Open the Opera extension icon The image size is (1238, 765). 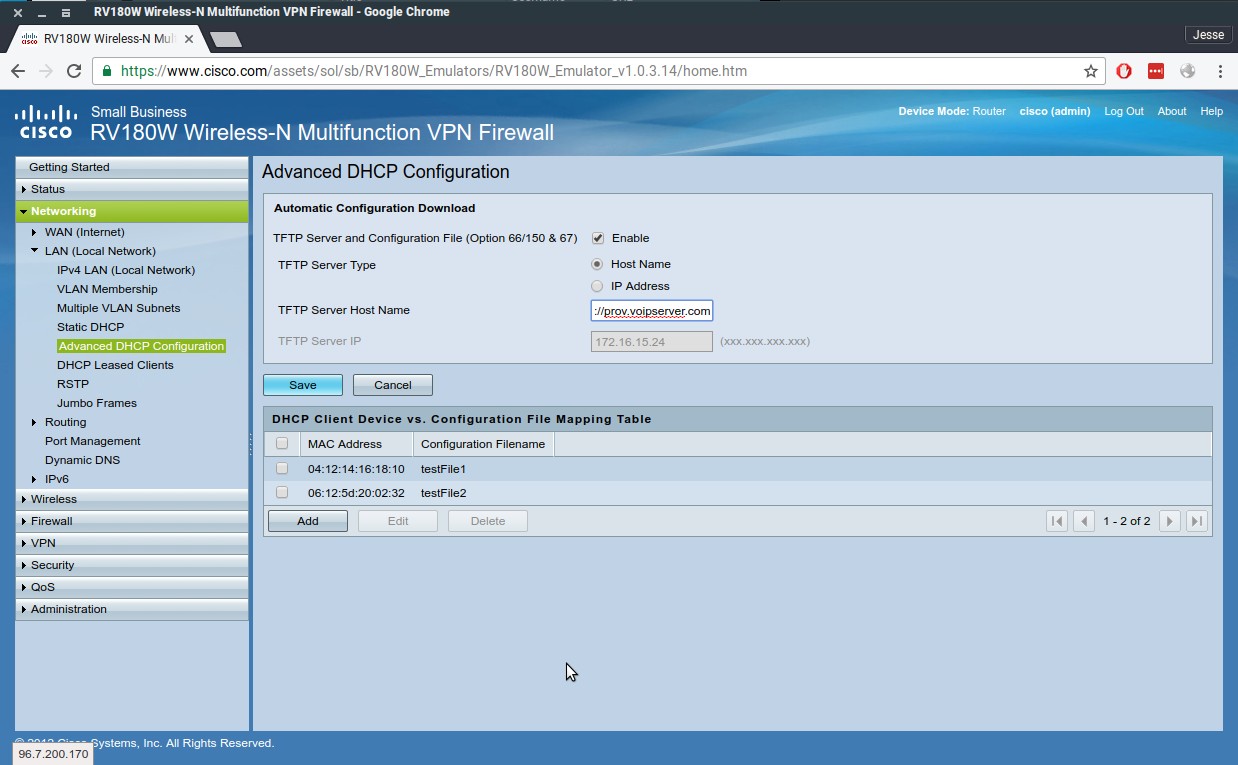pos(1124,71)
